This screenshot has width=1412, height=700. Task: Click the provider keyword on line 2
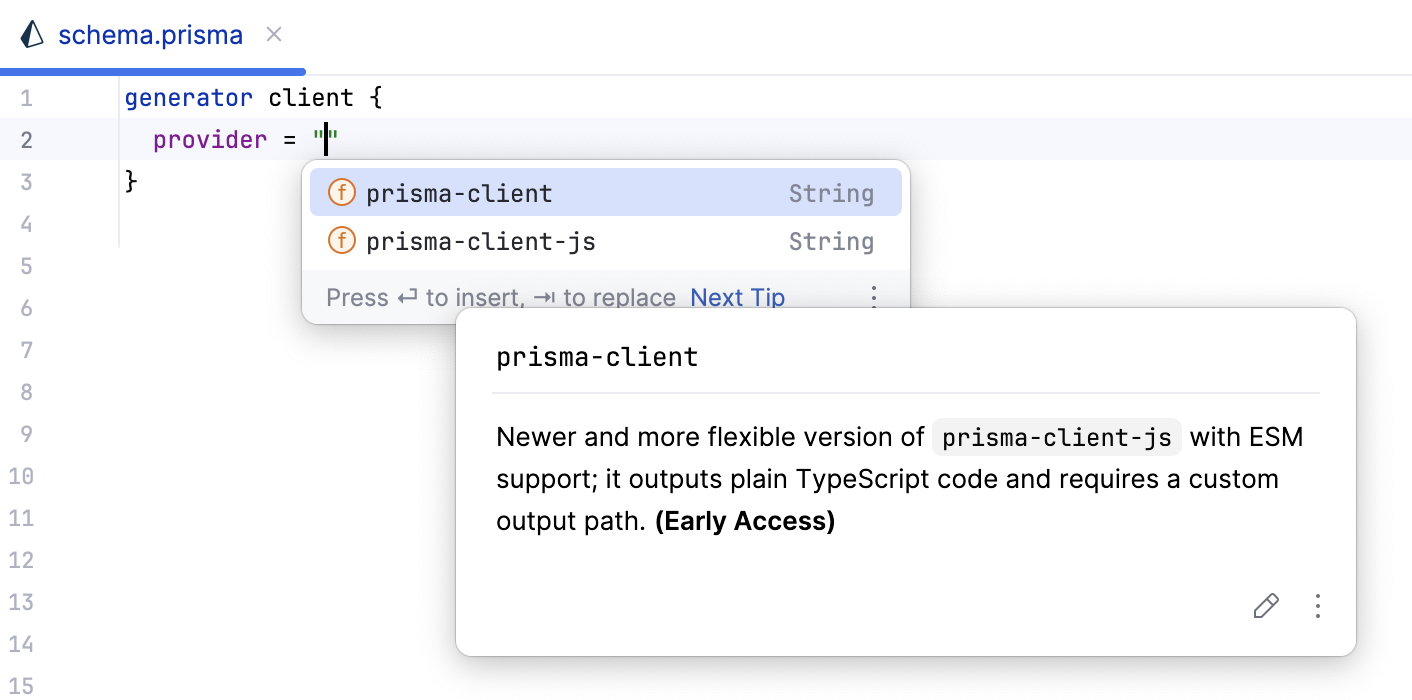coord(209,139)
